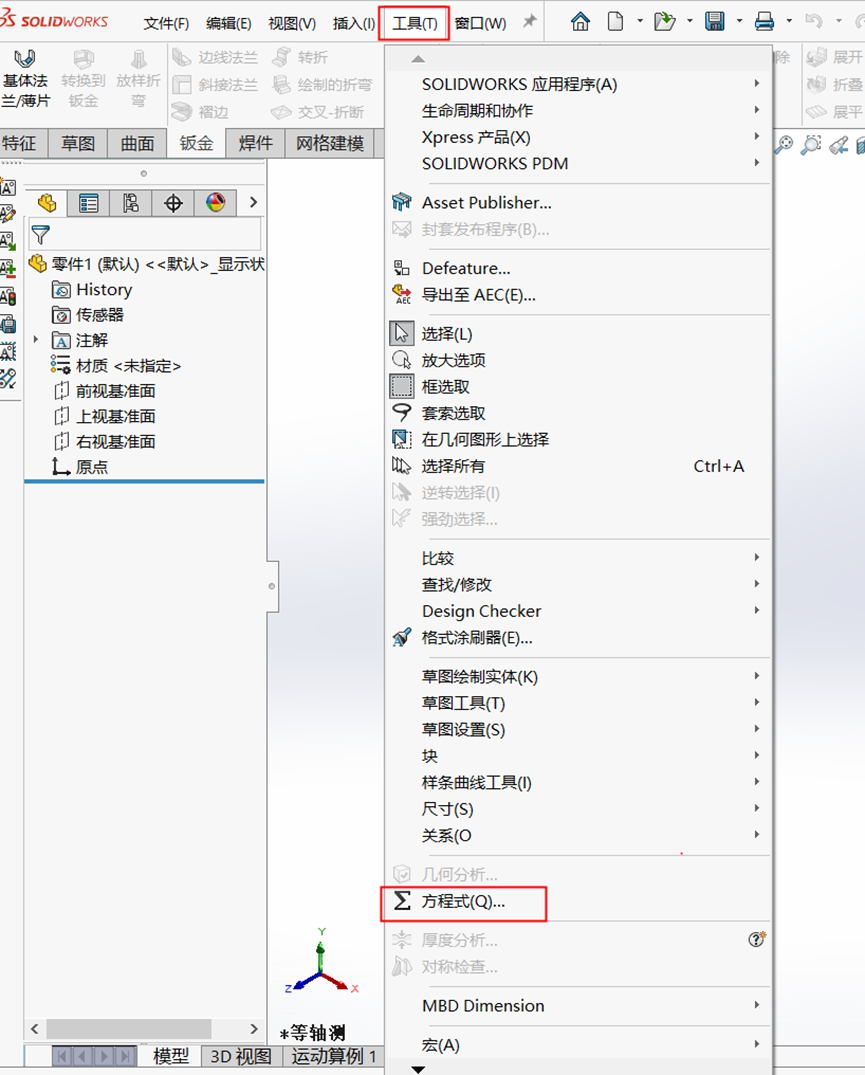Expand the 注解 node arrow

[36, 339]
